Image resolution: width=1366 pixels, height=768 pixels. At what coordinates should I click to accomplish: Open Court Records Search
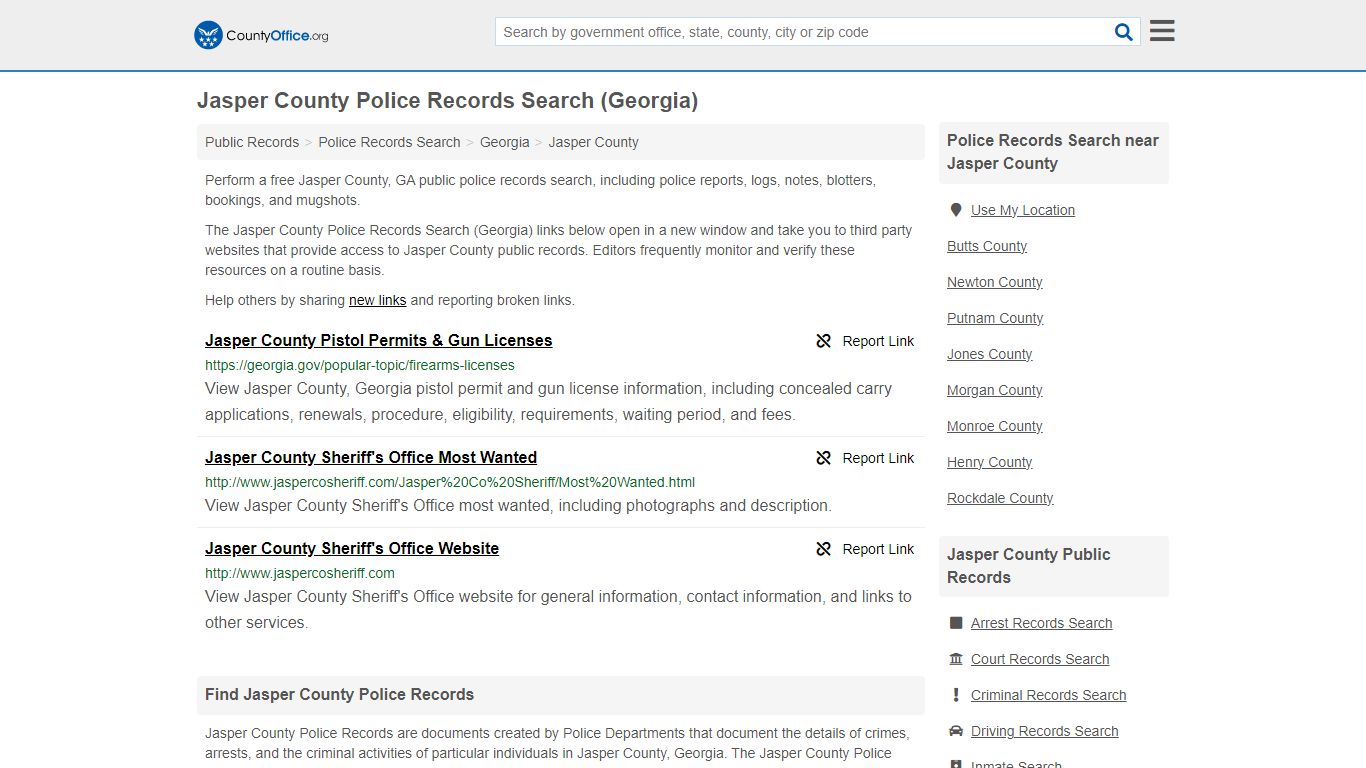tap(1040, 659)
